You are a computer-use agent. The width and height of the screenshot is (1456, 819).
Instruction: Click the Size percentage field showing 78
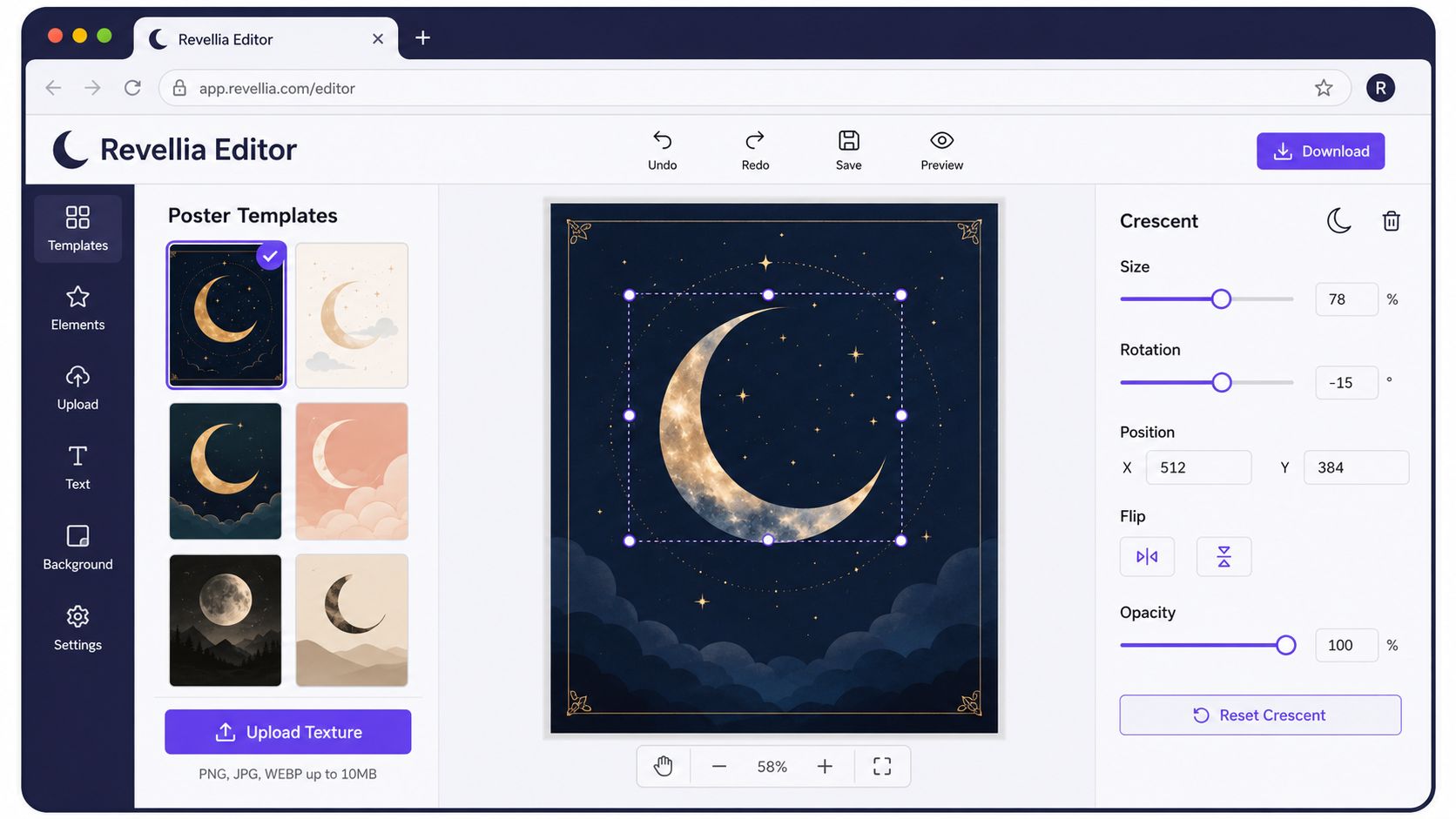tap(1346, 299)
